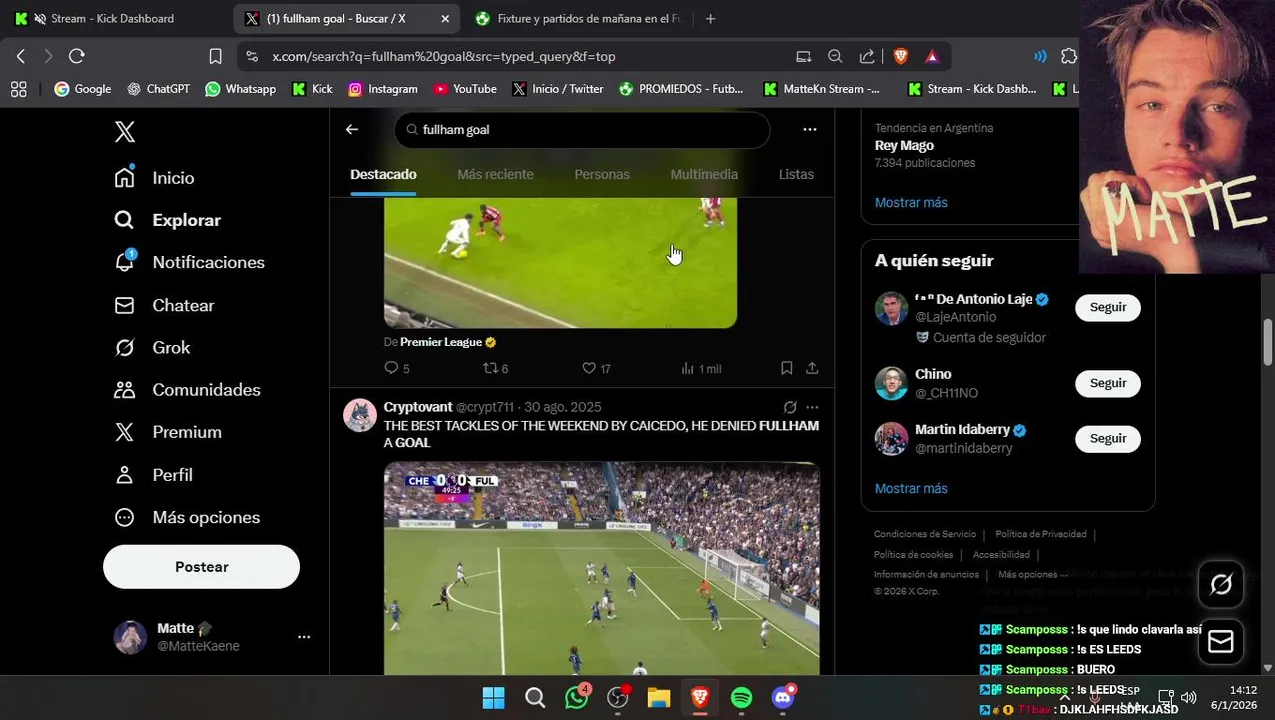Click the Postear button
Image resolution: width=1275 pixels, height=720 pixels.
click(201, 567)
